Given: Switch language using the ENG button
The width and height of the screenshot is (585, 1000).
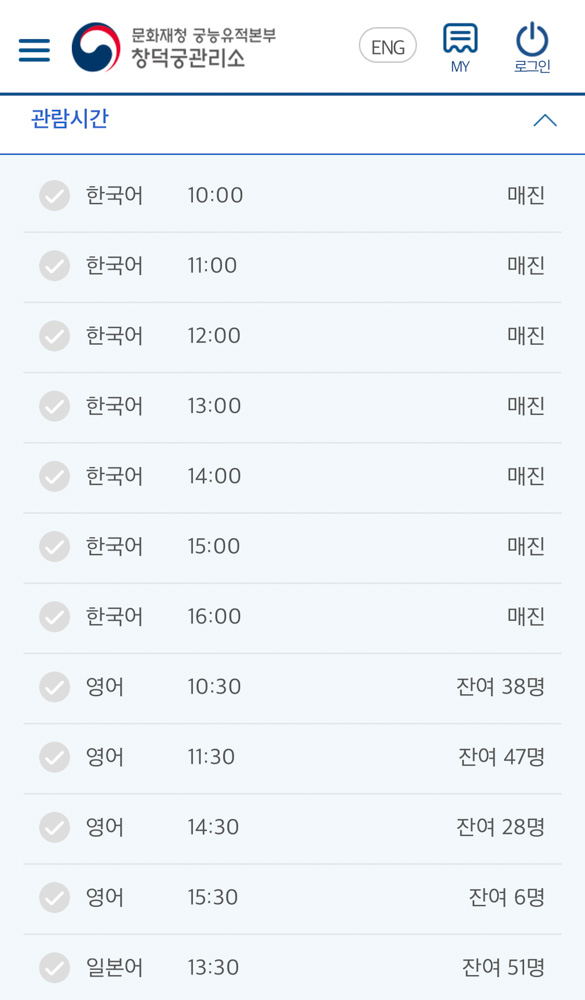Looking at the screenshot, I should (x=387, y=45).
